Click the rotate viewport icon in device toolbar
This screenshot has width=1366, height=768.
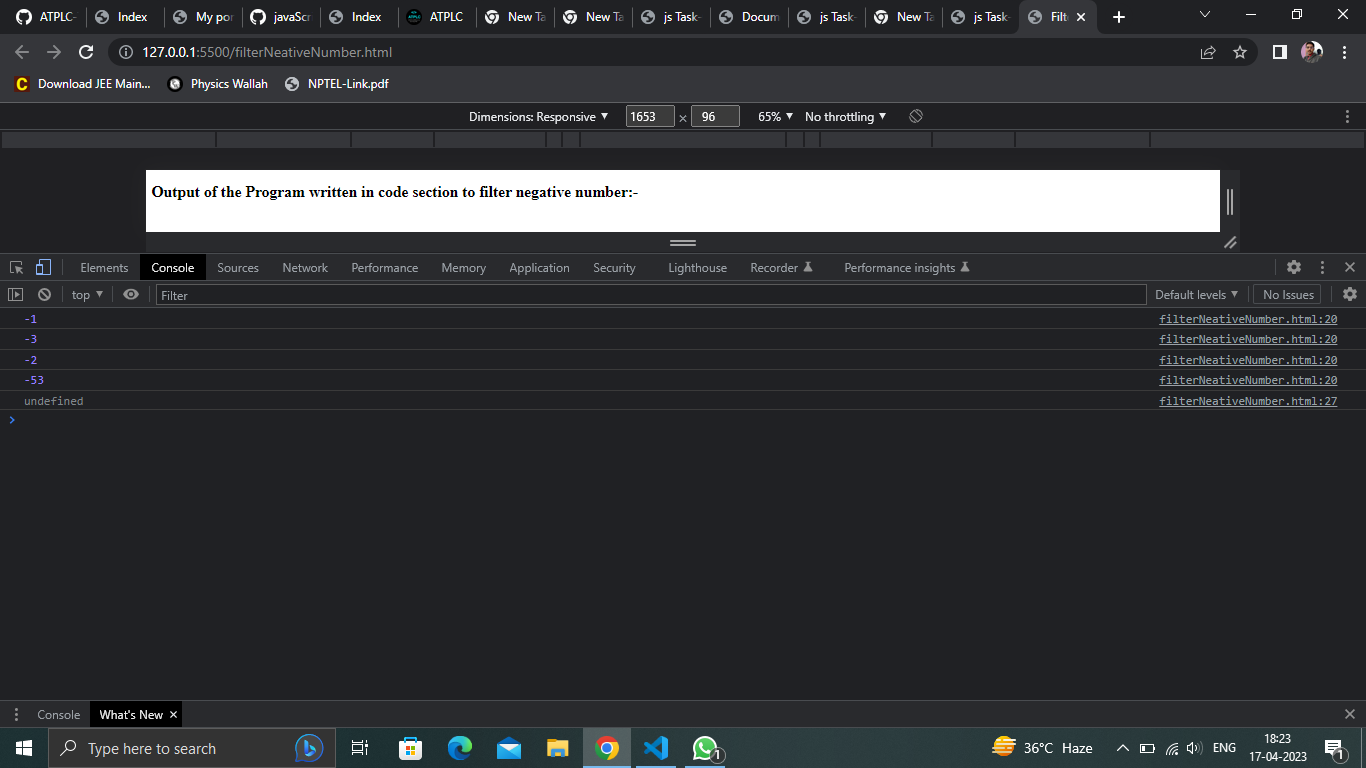(916, 116)
